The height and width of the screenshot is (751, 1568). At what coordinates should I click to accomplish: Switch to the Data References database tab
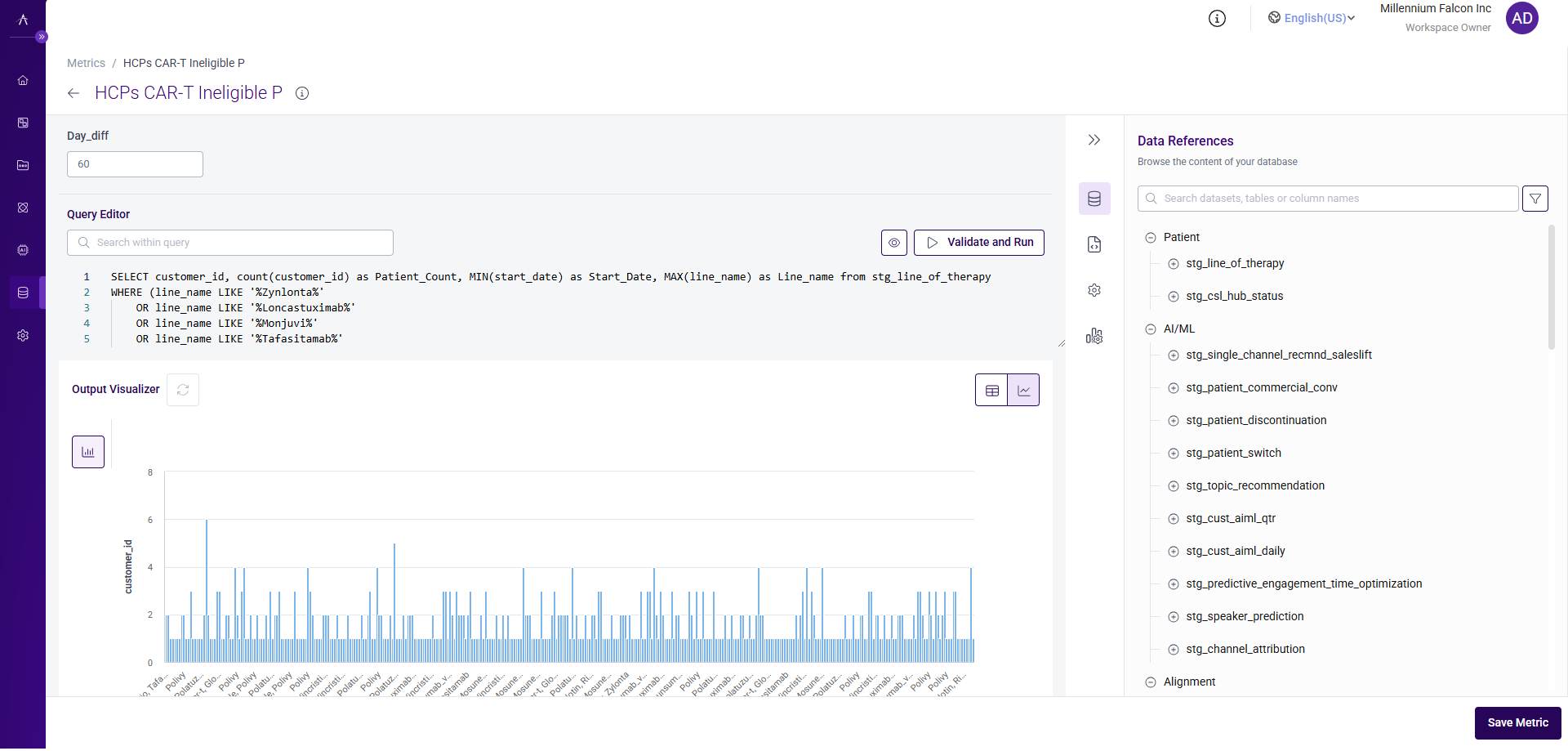coord(1094,198)
